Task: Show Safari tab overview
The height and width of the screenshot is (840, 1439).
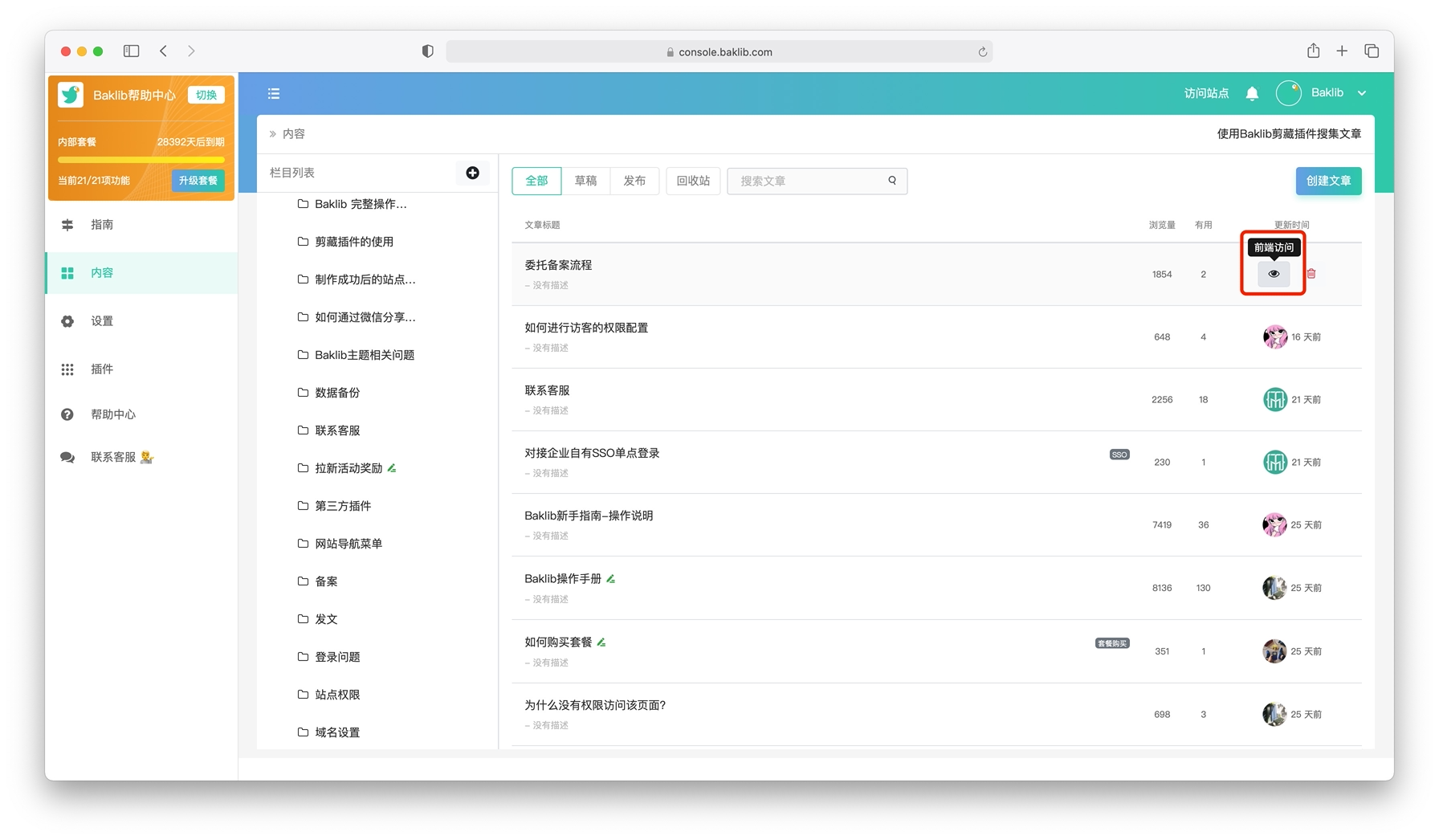Action: pyautogui.click(x=1372, y=51)
